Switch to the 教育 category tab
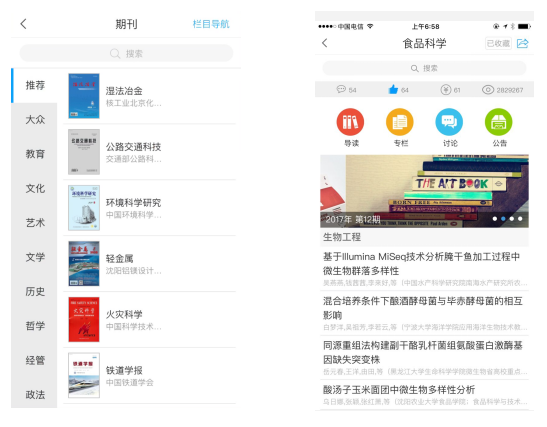547x427 pixels. point(35,154)
